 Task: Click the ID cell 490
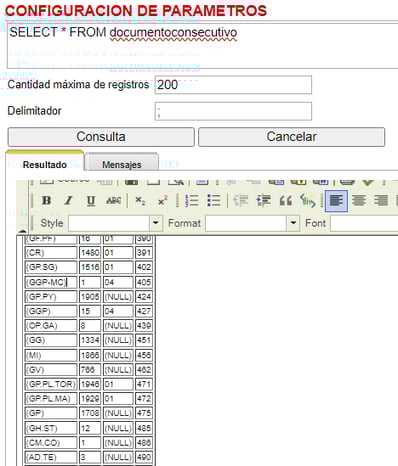pyautogui.click(x=144, y=457)
